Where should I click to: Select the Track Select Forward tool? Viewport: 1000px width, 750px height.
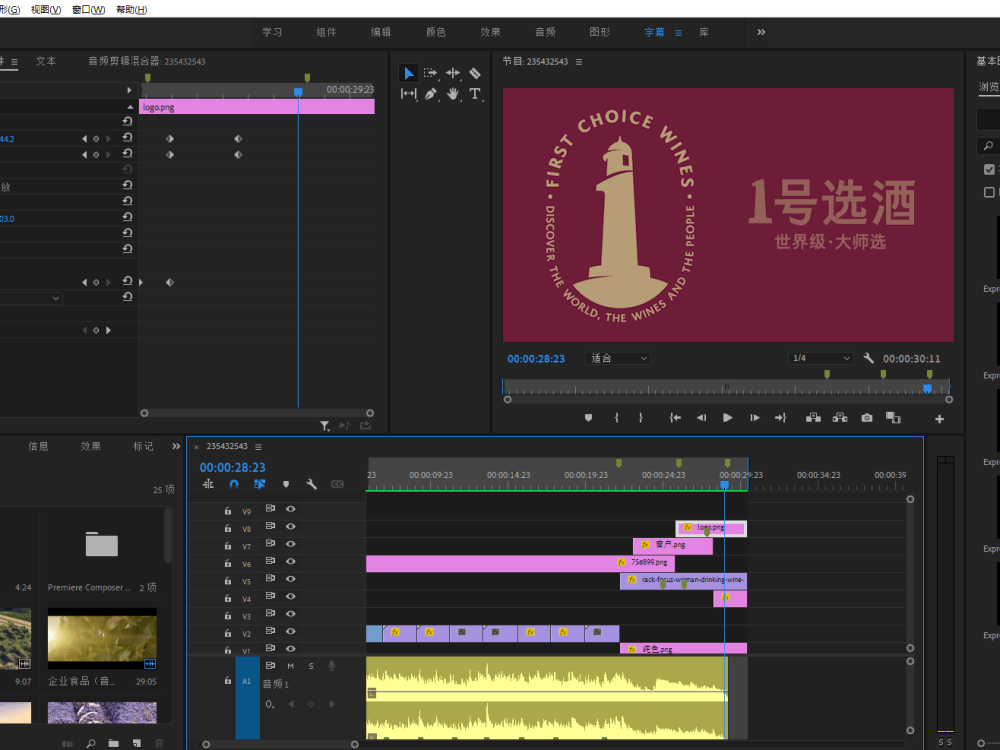tap(430, 73)
